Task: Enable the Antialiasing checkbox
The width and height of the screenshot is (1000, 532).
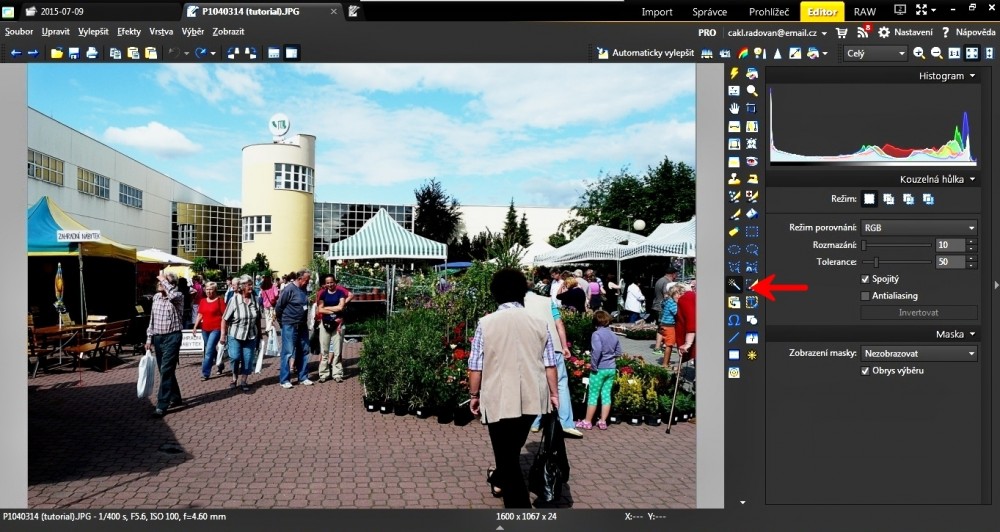Action: (x=865, y=296)
